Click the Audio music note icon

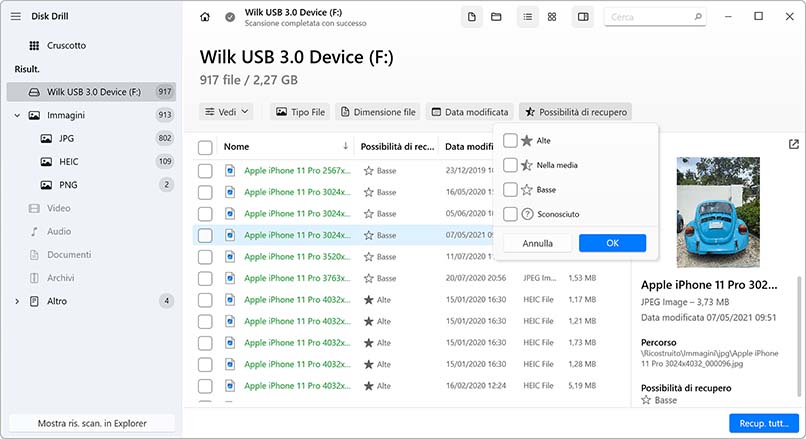click(34, 231)
